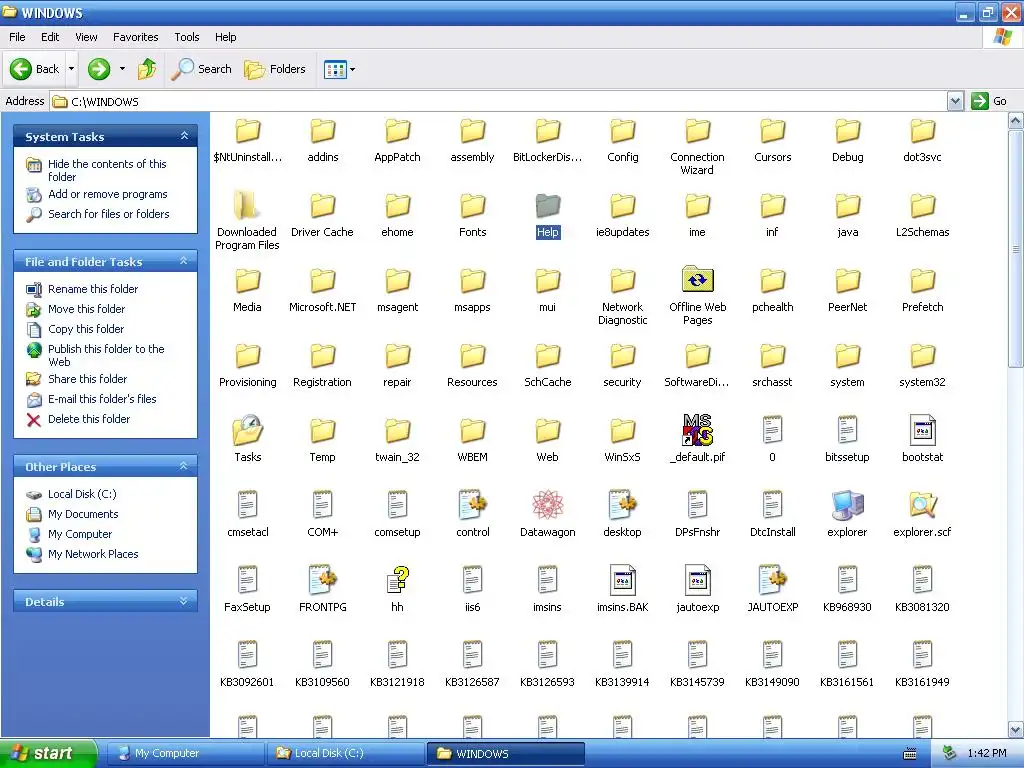Select the Microsoft.NET folder

[x=323, y=281]
